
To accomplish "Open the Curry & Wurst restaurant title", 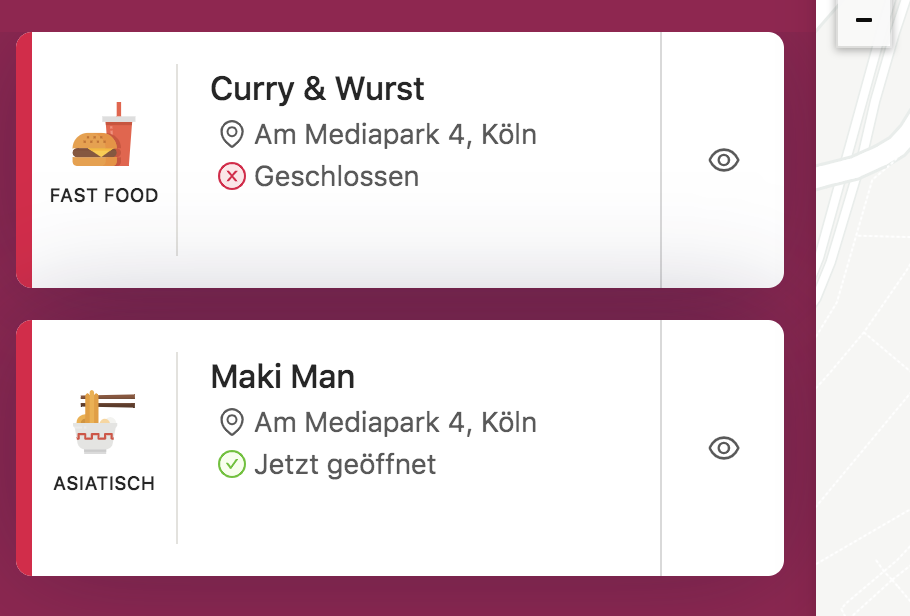I will click(317, 89).
